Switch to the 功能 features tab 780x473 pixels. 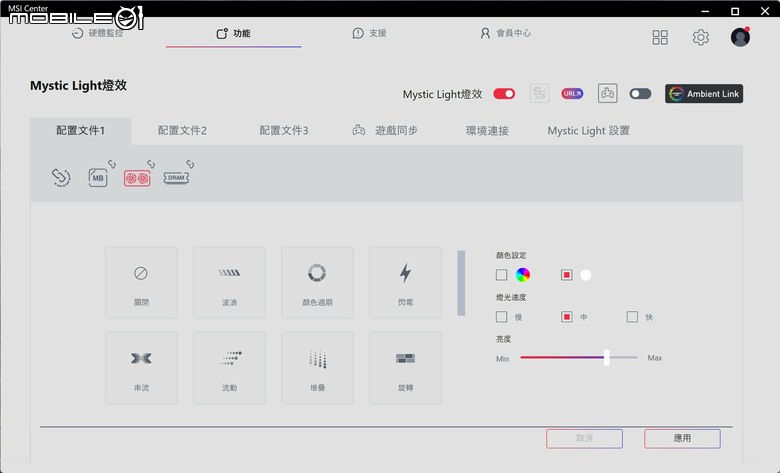[x=233, y=33]
